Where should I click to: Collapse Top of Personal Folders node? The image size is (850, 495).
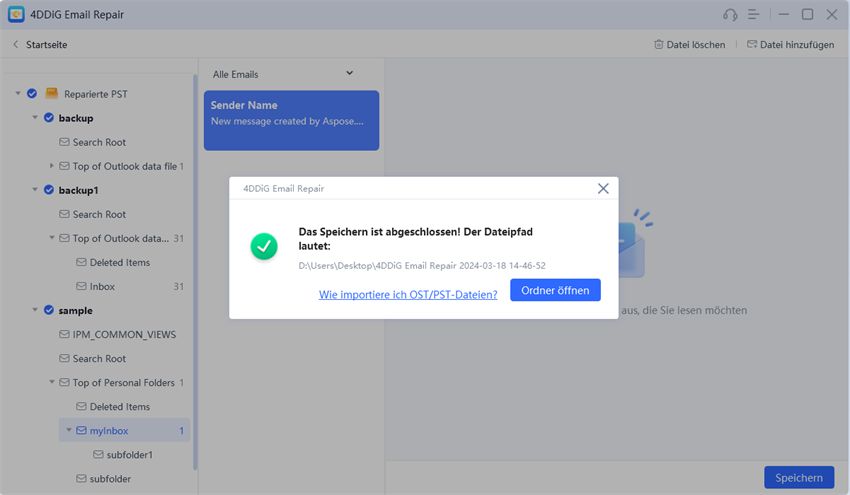click(52, 382)
